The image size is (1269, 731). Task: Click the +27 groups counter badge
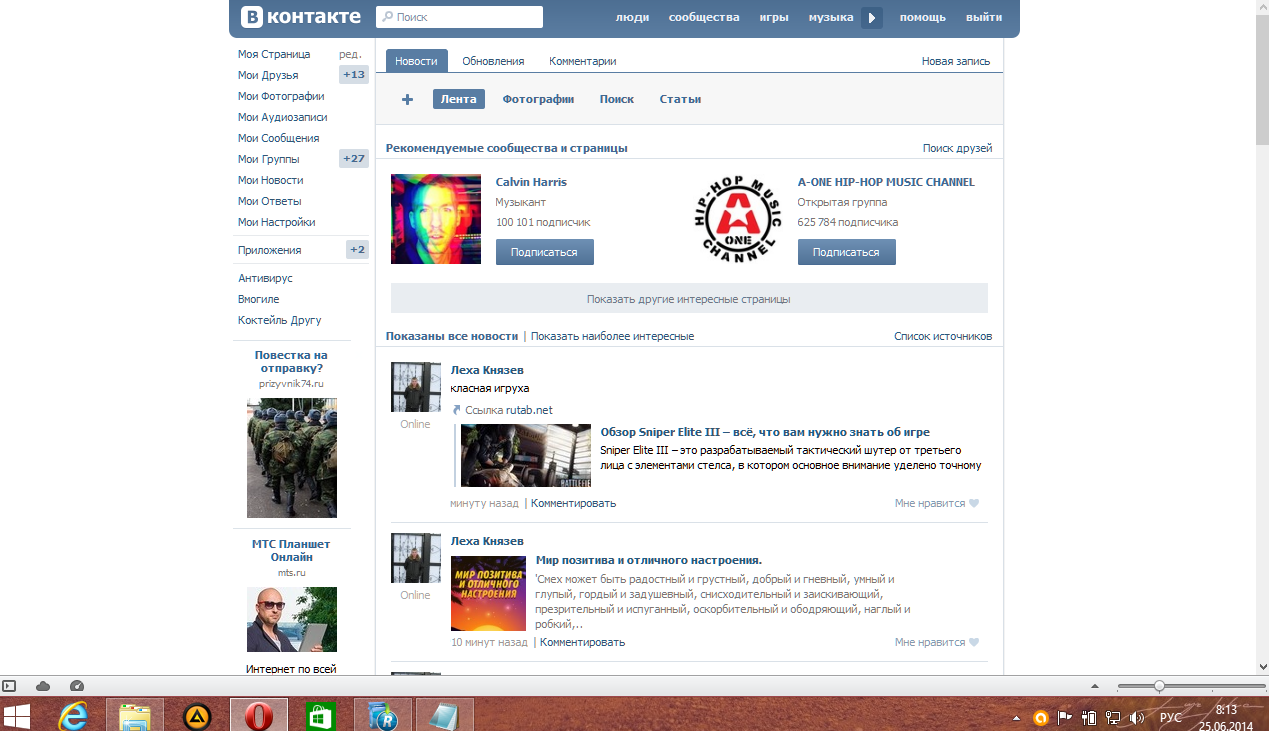354,159
